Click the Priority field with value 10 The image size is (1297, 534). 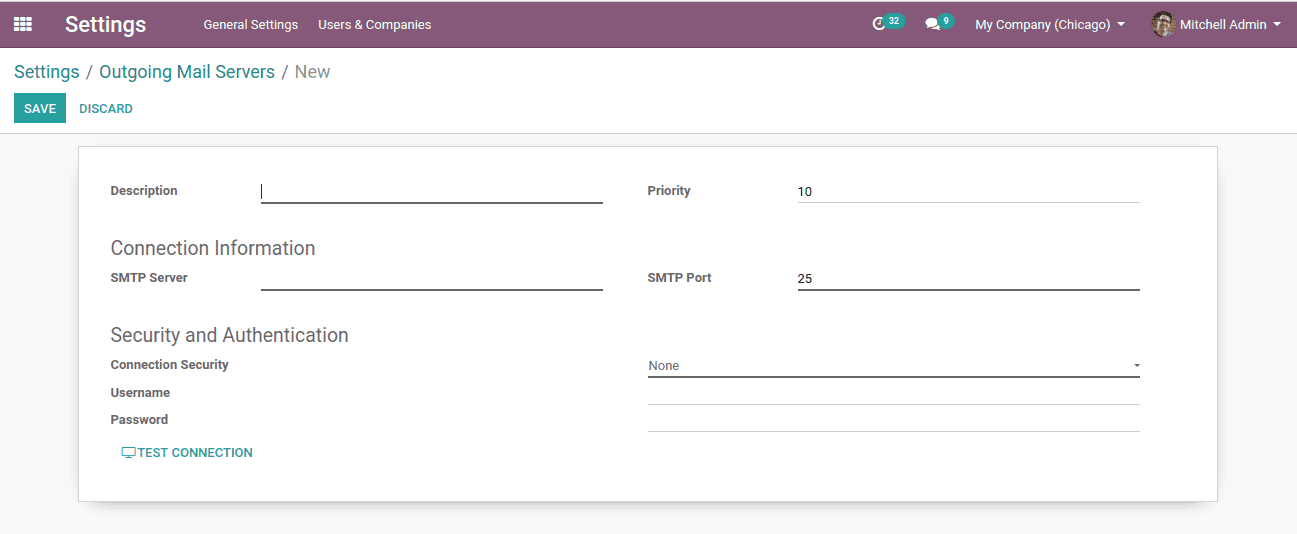tap(969, 192)
